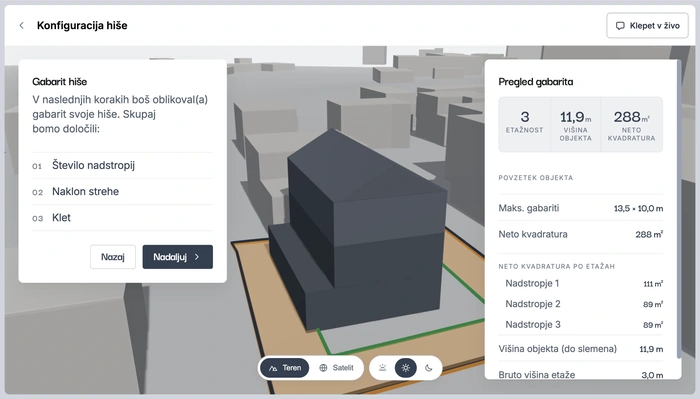Click the Nazaj button
700x399 pixels.
(112, 257)
